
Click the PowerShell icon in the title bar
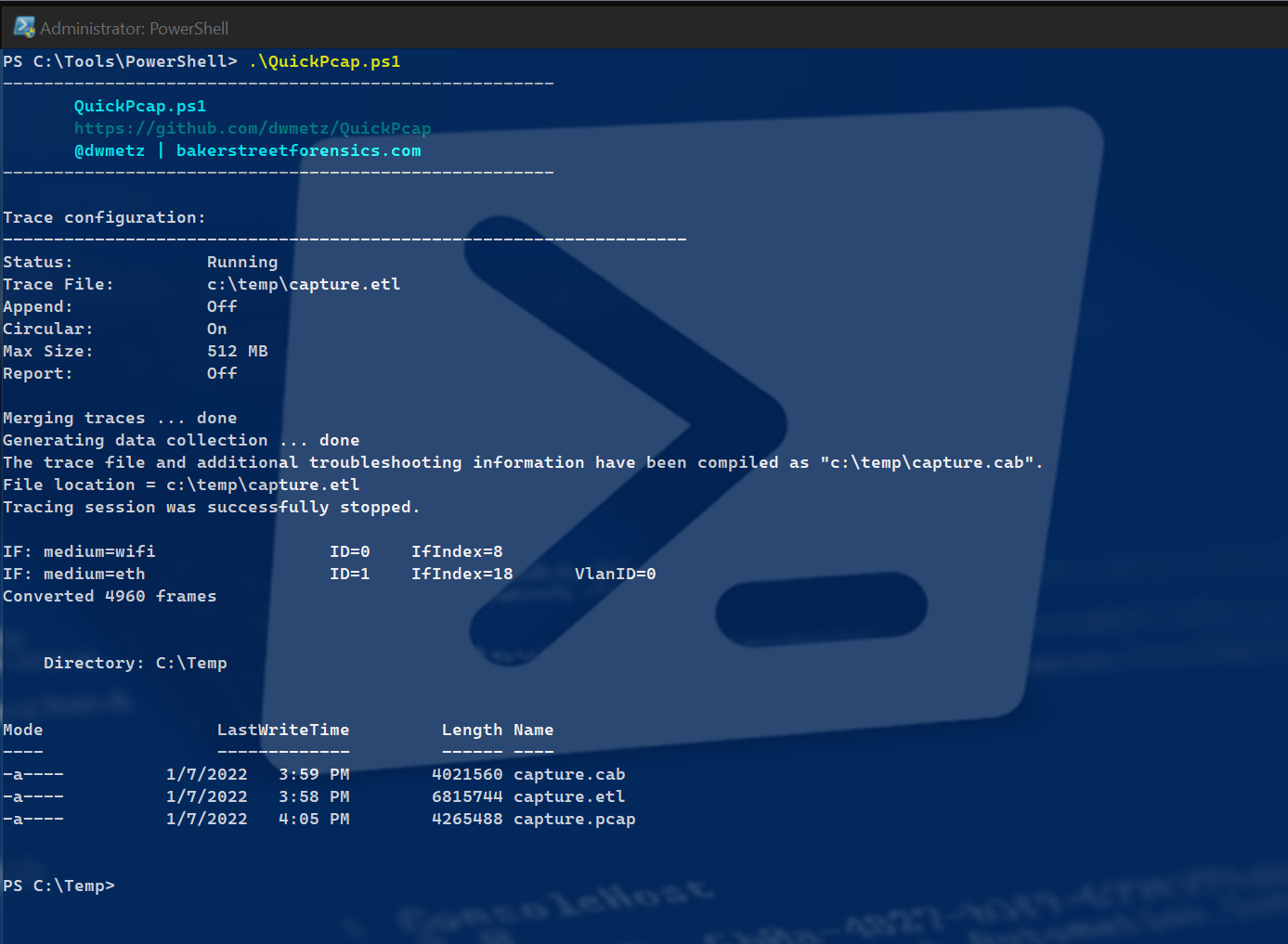(24, 28)
